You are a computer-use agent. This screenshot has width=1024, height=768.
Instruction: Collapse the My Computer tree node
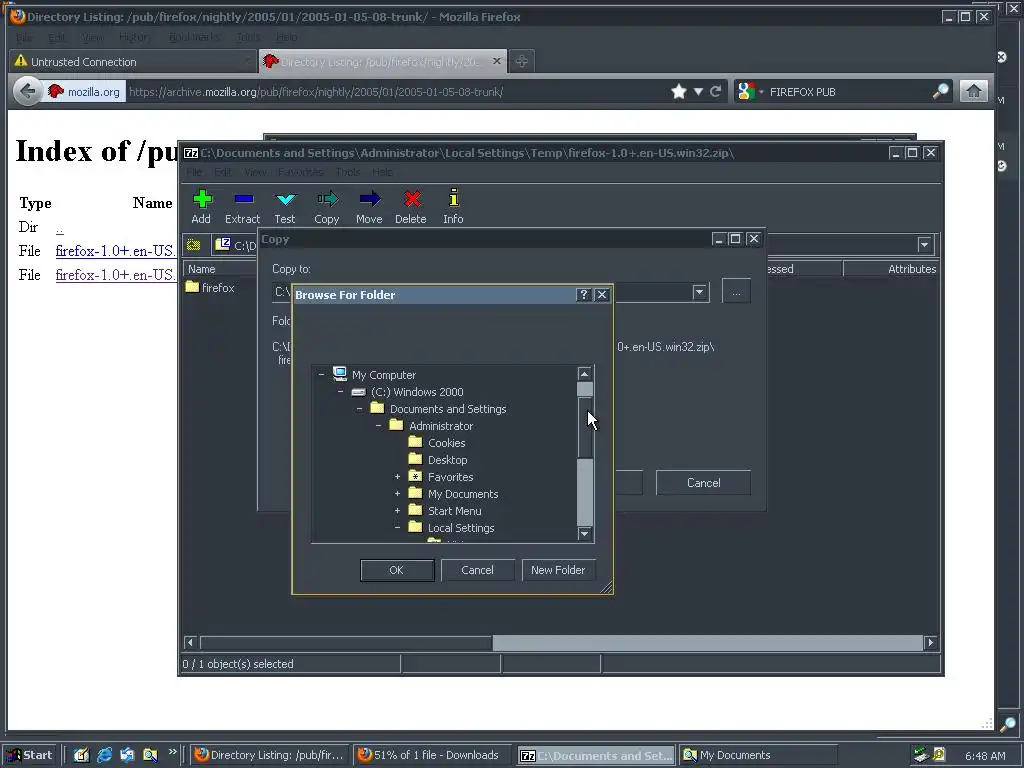321,375
